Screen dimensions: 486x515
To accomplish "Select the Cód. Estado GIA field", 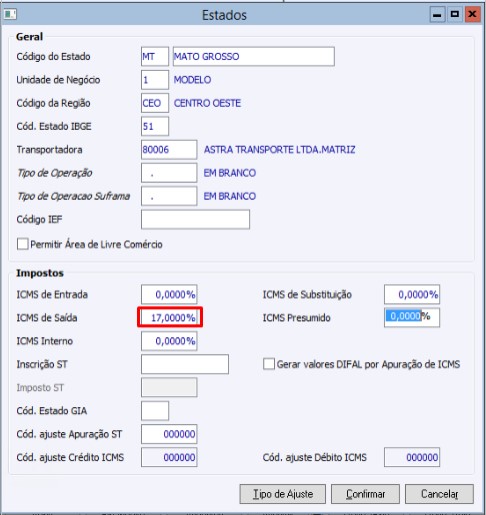I will (x=155, y=411).
